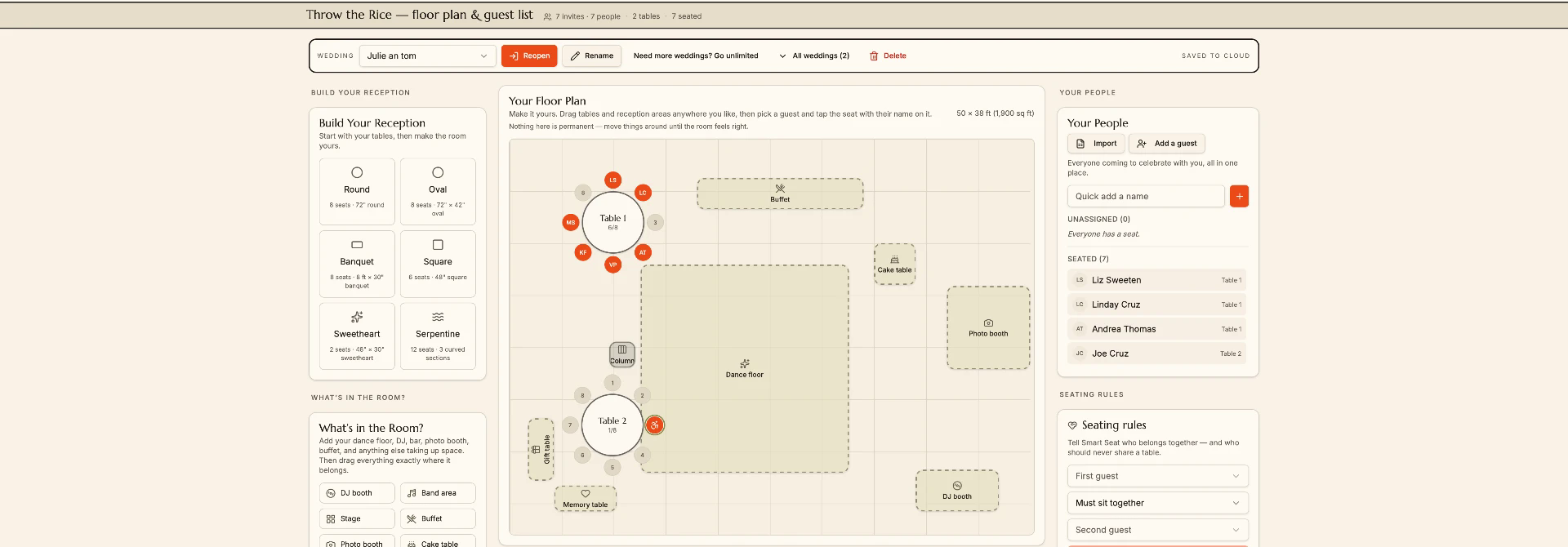This screenshot has height=547, width=1568.
Task: Select DJ booth area on floor plan
Action: [957, 491]
